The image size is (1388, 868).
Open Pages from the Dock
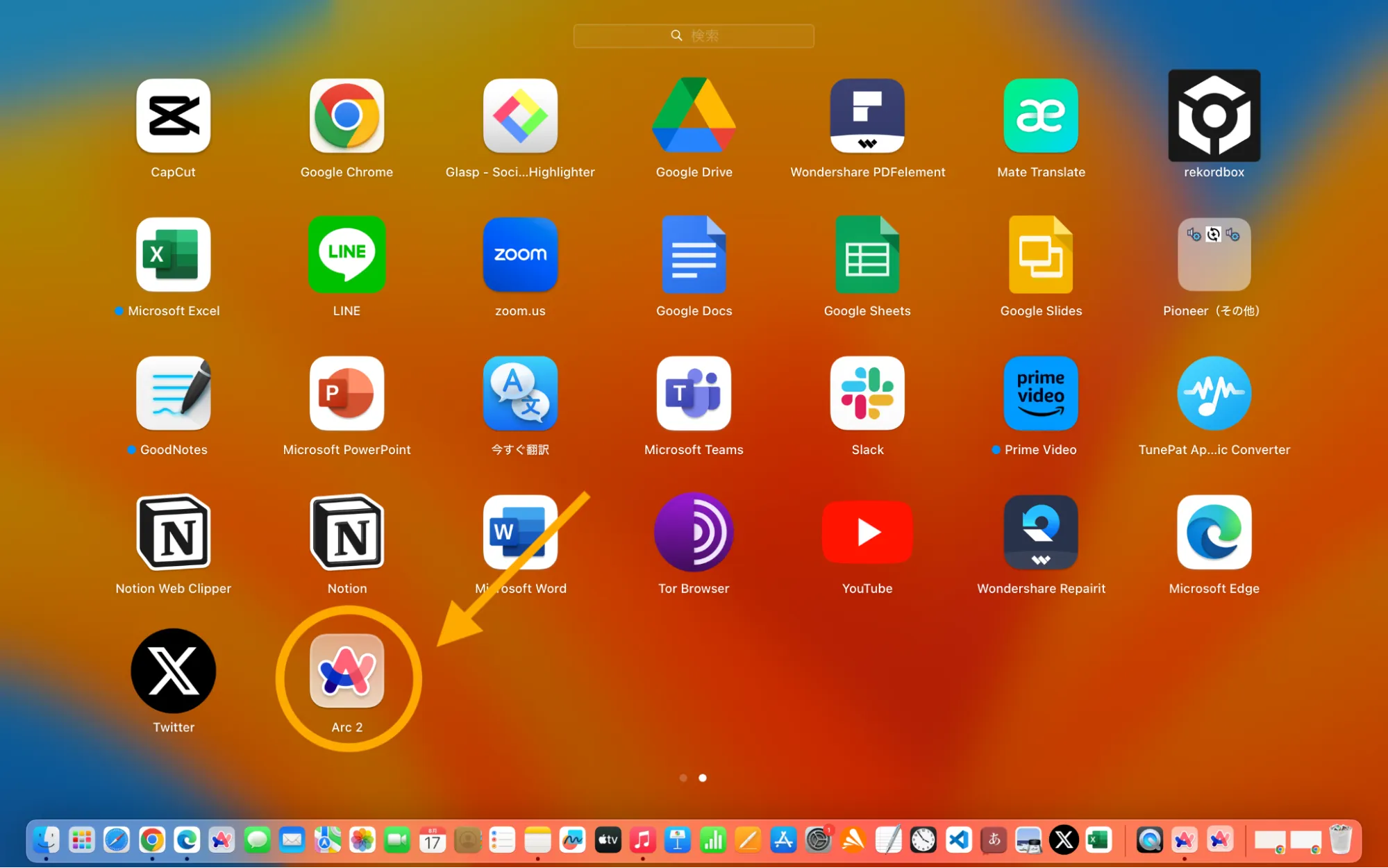[x=748, y=840]
